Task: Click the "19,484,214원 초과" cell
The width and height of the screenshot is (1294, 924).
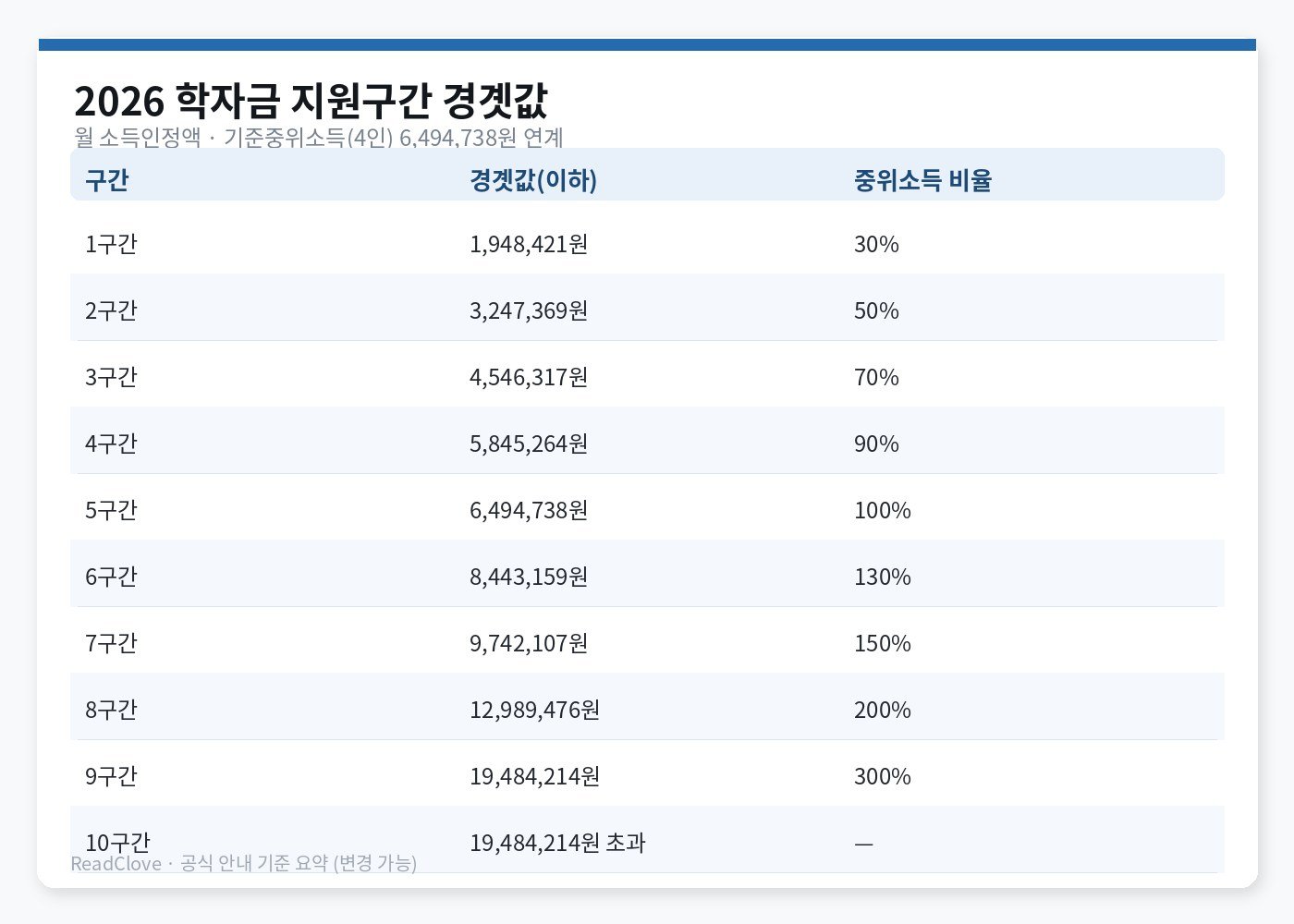Action: pyautogui.click(x=557, y=843)
